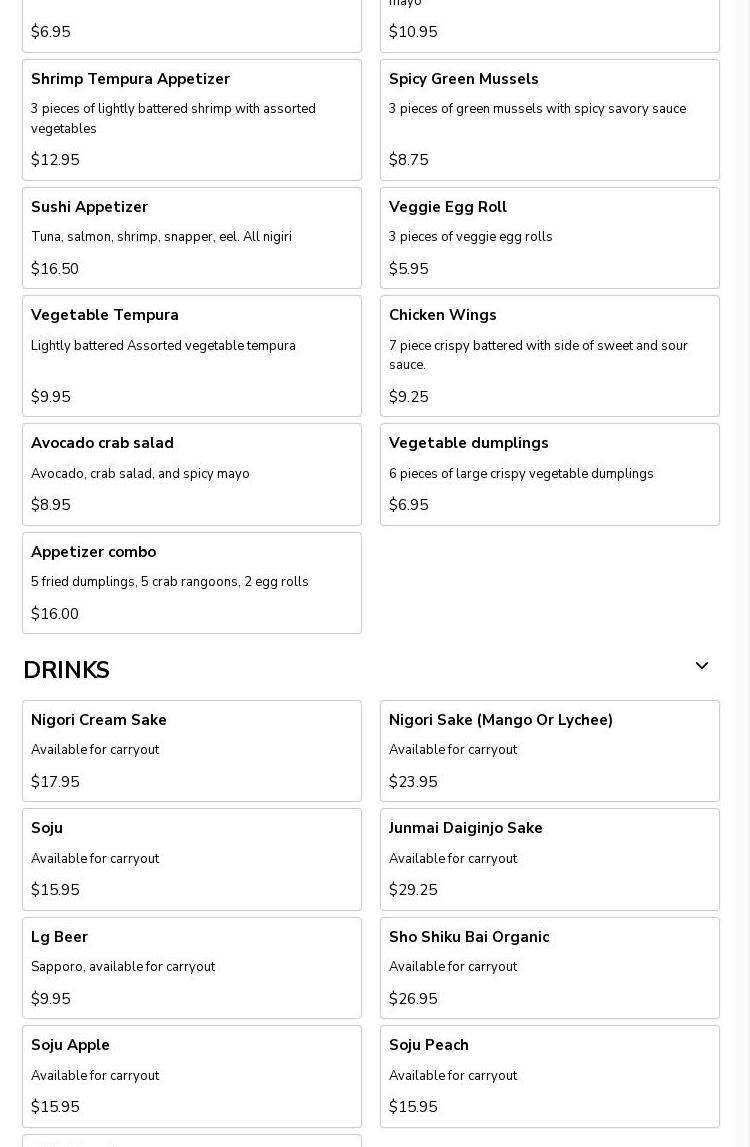Open Sho Shiku Bai Organic item
The height and width of the screenshot is (1147, 750).
[x=549, y=967]
